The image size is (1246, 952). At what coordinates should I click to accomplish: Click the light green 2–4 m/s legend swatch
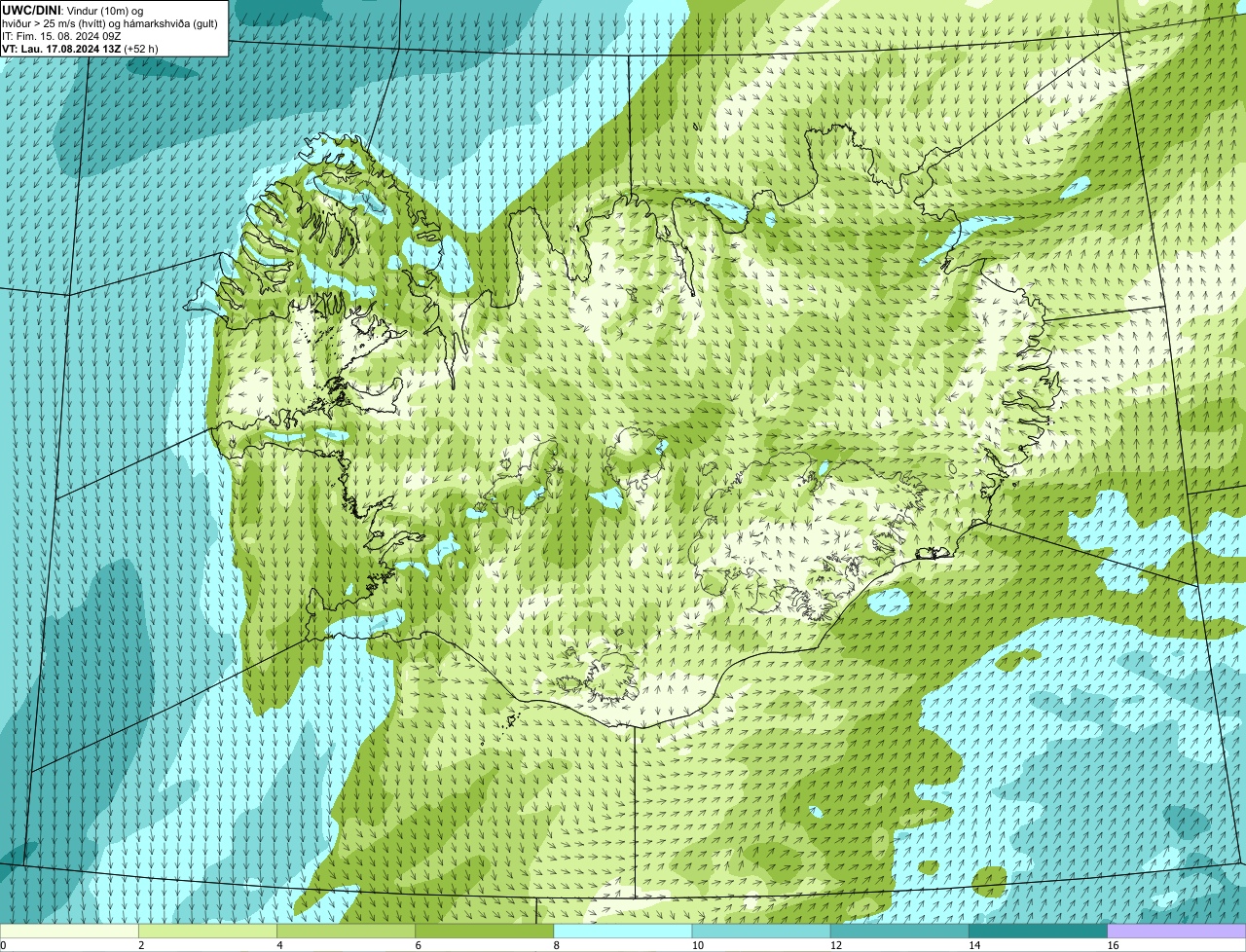207,932
